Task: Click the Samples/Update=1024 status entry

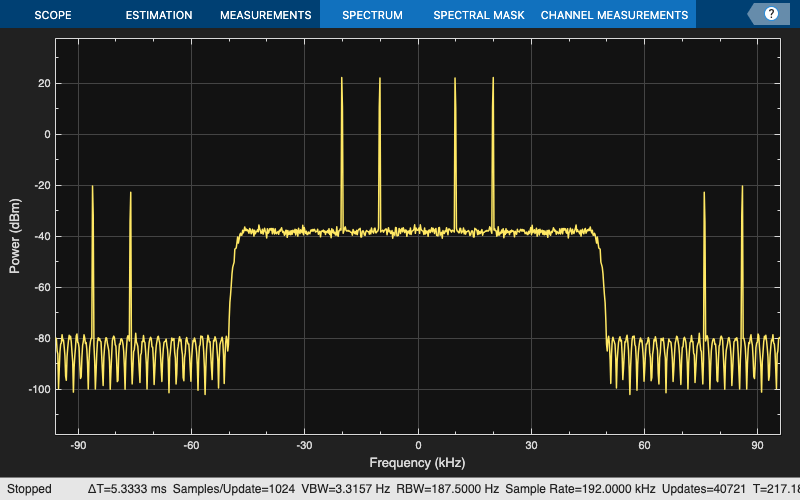Action: click(x=234, y=489)
